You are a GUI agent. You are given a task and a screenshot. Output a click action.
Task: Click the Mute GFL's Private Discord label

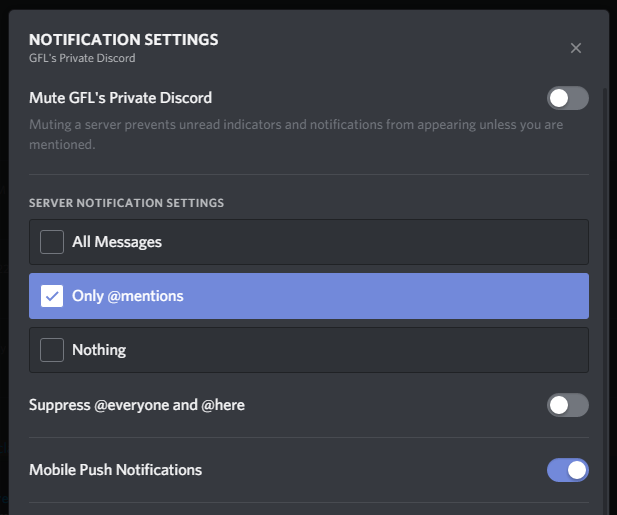coord(120,98)
